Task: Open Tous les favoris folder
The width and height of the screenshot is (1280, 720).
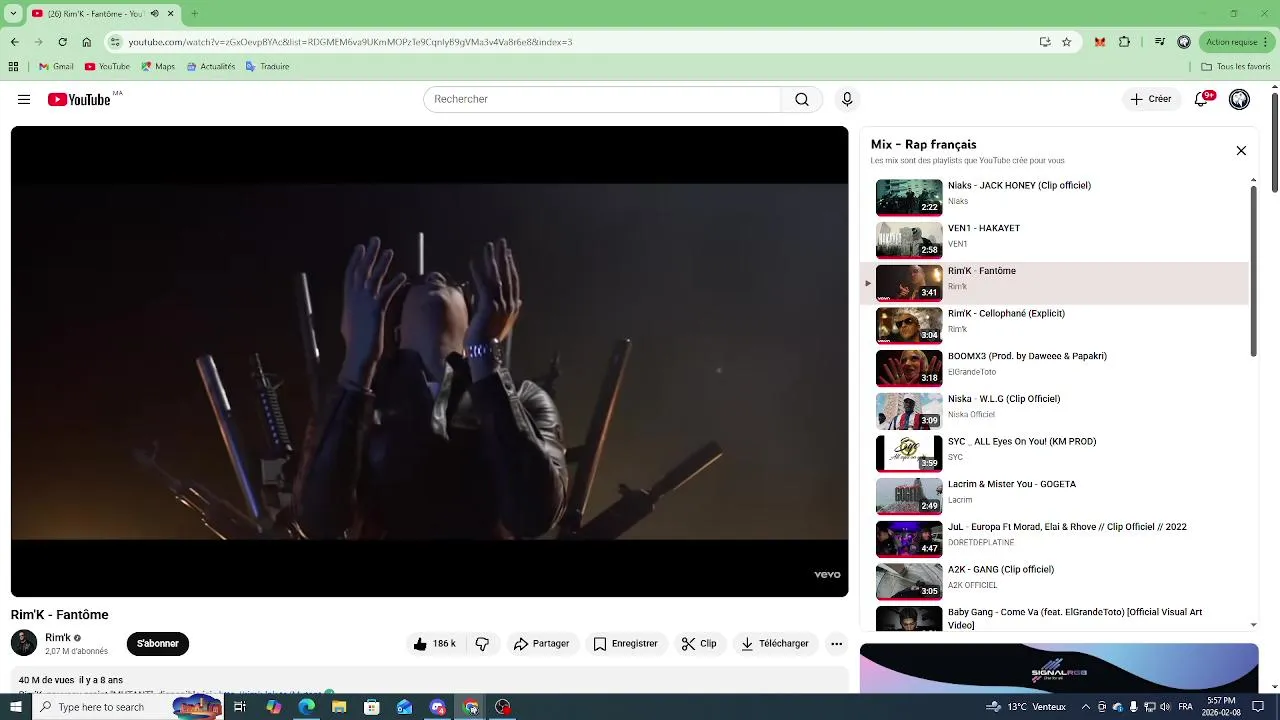Action: tap(1236, 67)
